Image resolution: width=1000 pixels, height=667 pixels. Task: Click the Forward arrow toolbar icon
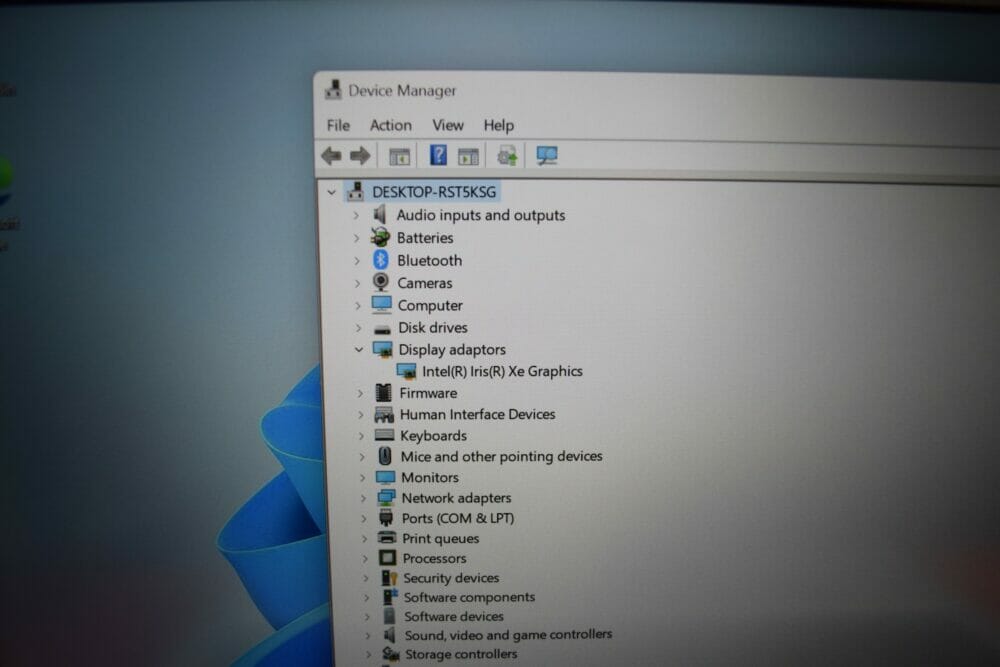click(x=360, y=156)
